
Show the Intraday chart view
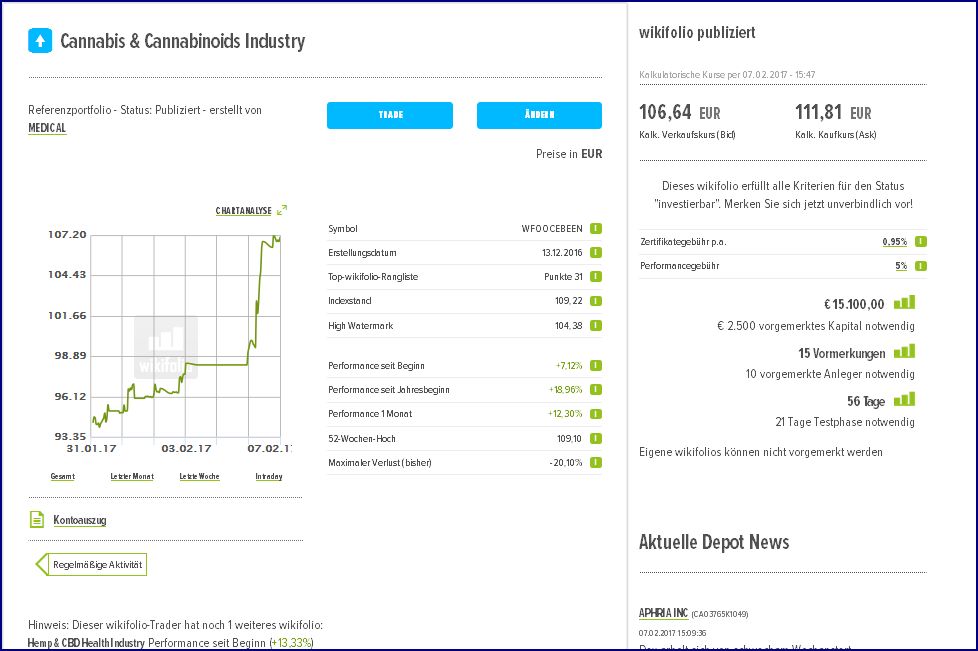[x=268, y=476]
